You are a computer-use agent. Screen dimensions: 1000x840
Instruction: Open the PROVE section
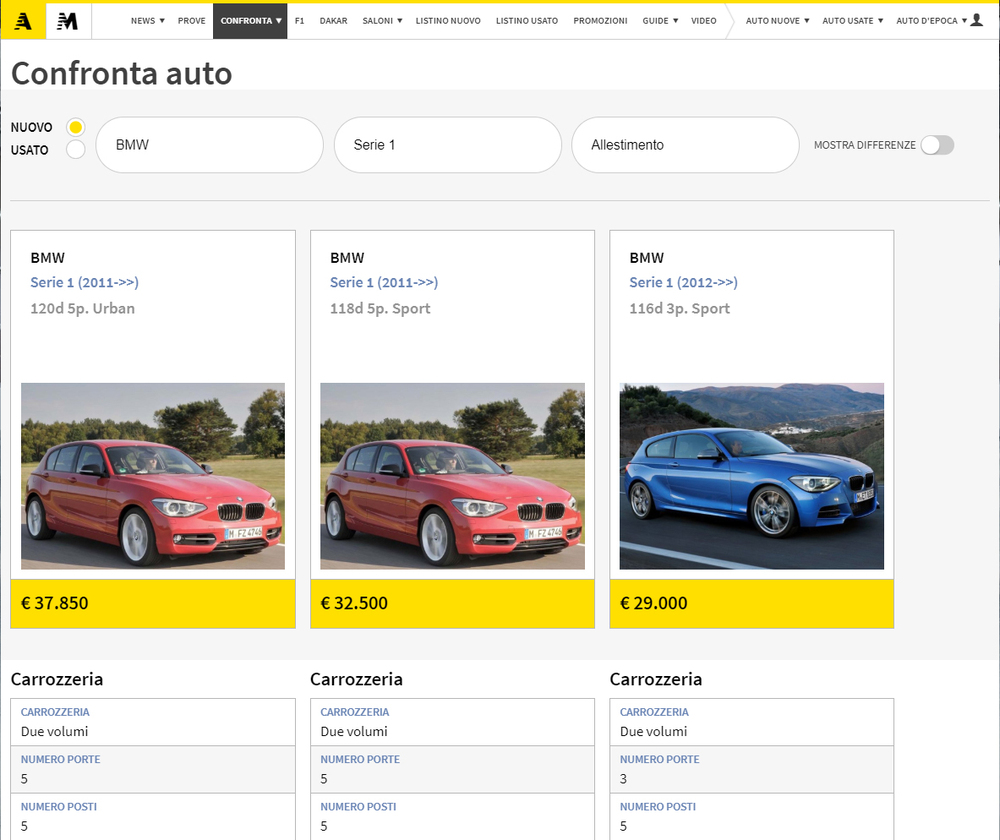(x=191, y=21)
